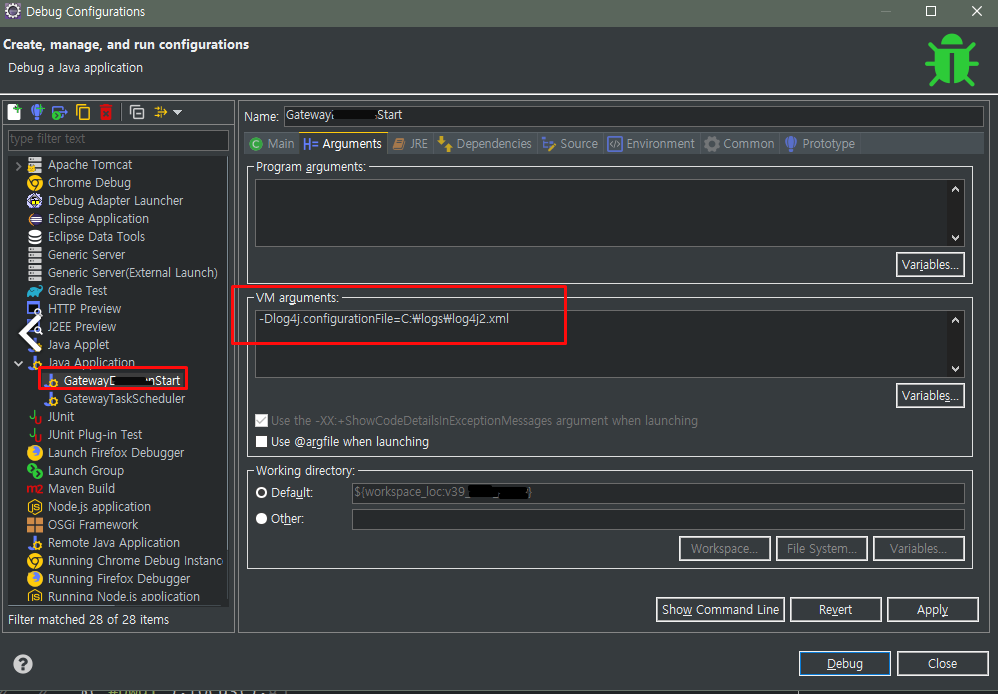Click VM arguments scroll down arrow
This screenshot has width=998, height=694.
pyautogui.click(x=955, y=369)
